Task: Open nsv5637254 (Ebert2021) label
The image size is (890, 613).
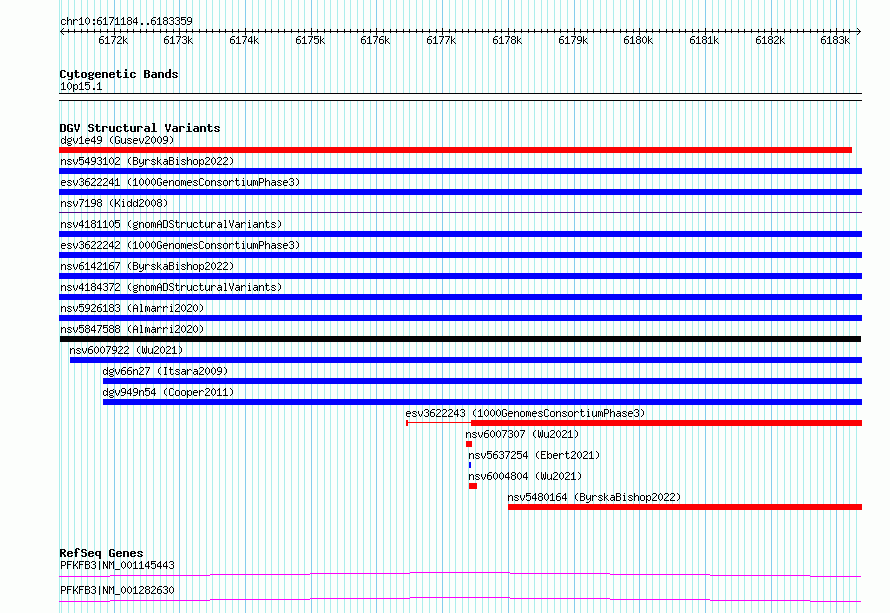Action: (x=534, y=455)
